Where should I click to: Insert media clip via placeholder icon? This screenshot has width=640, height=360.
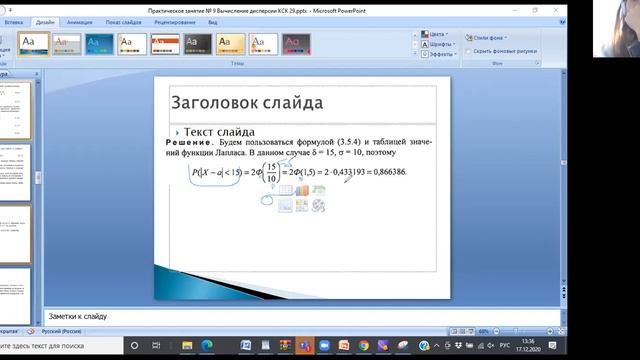pos(318,206)
